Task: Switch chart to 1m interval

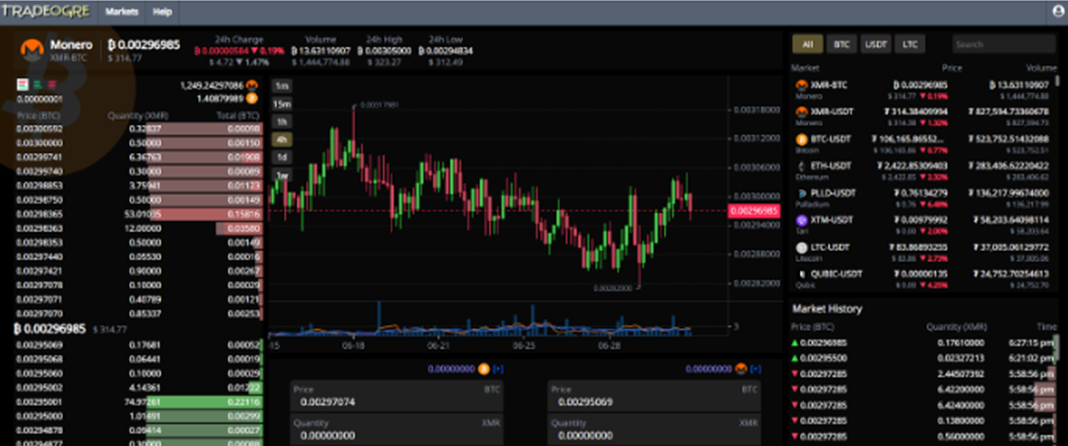Action: pyautogui.click(x=282, y=86)
